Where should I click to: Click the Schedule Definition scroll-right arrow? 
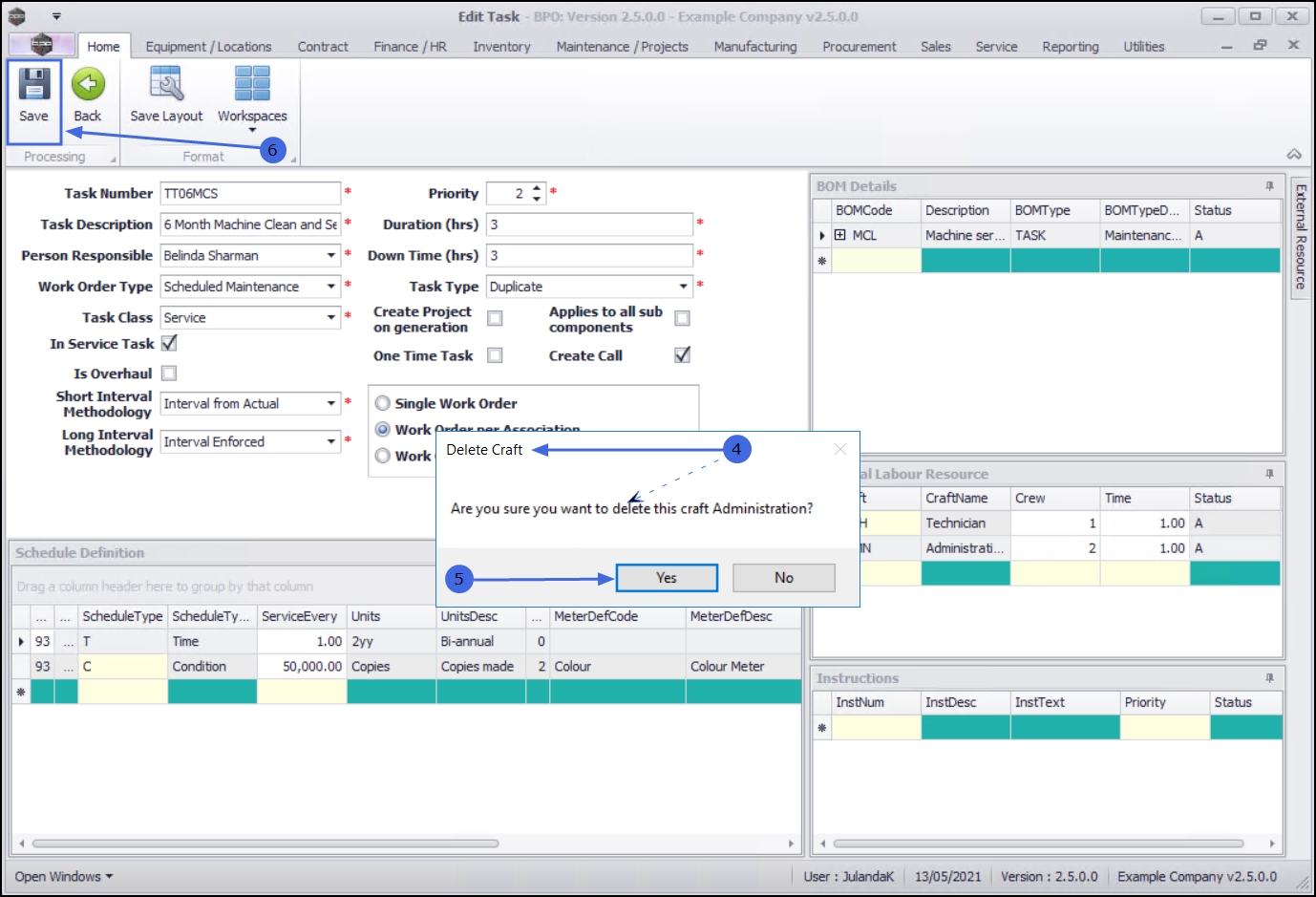coord(791,844)
